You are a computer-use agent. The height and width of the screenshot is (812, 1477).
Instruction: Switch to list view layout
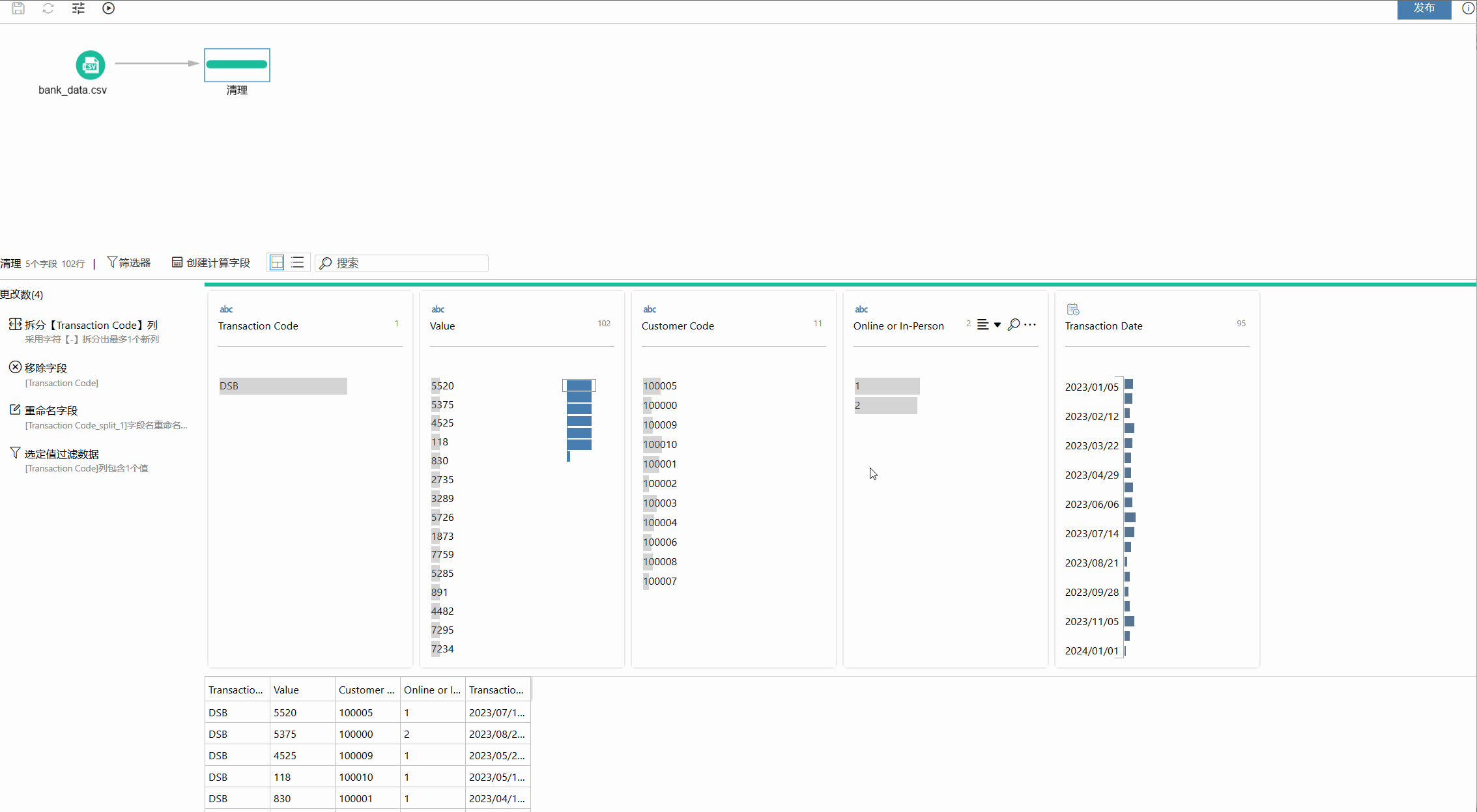tap(298, 262)
